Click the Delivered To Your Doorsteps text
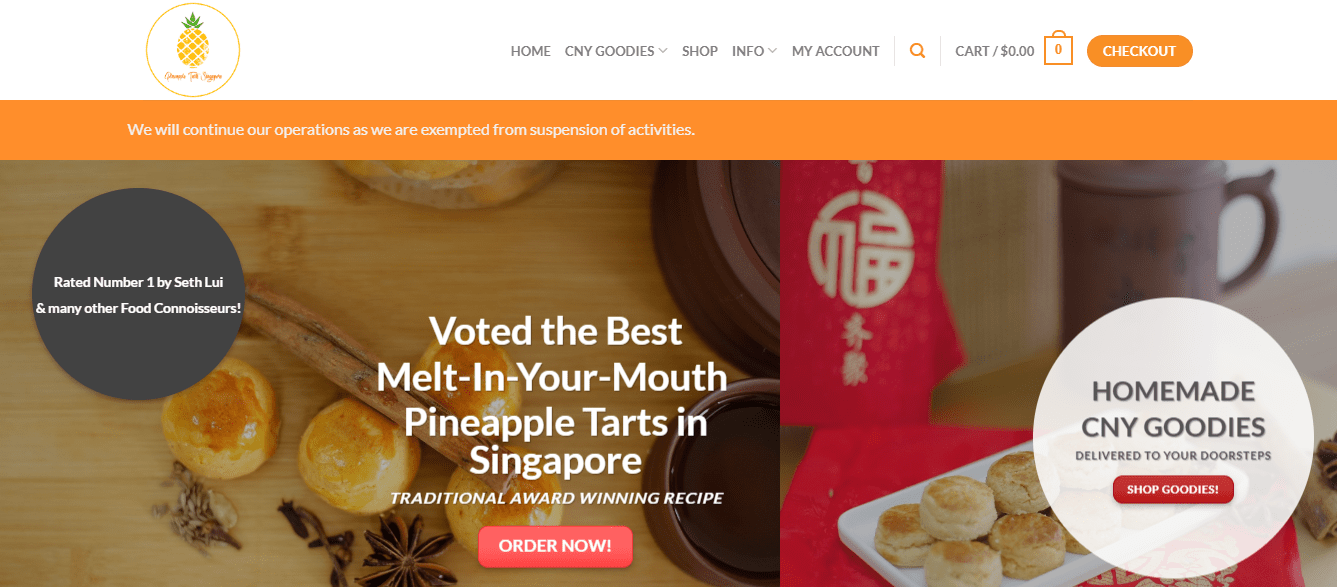This screenshot has width=1337, height=587. tap(1173, 456)
